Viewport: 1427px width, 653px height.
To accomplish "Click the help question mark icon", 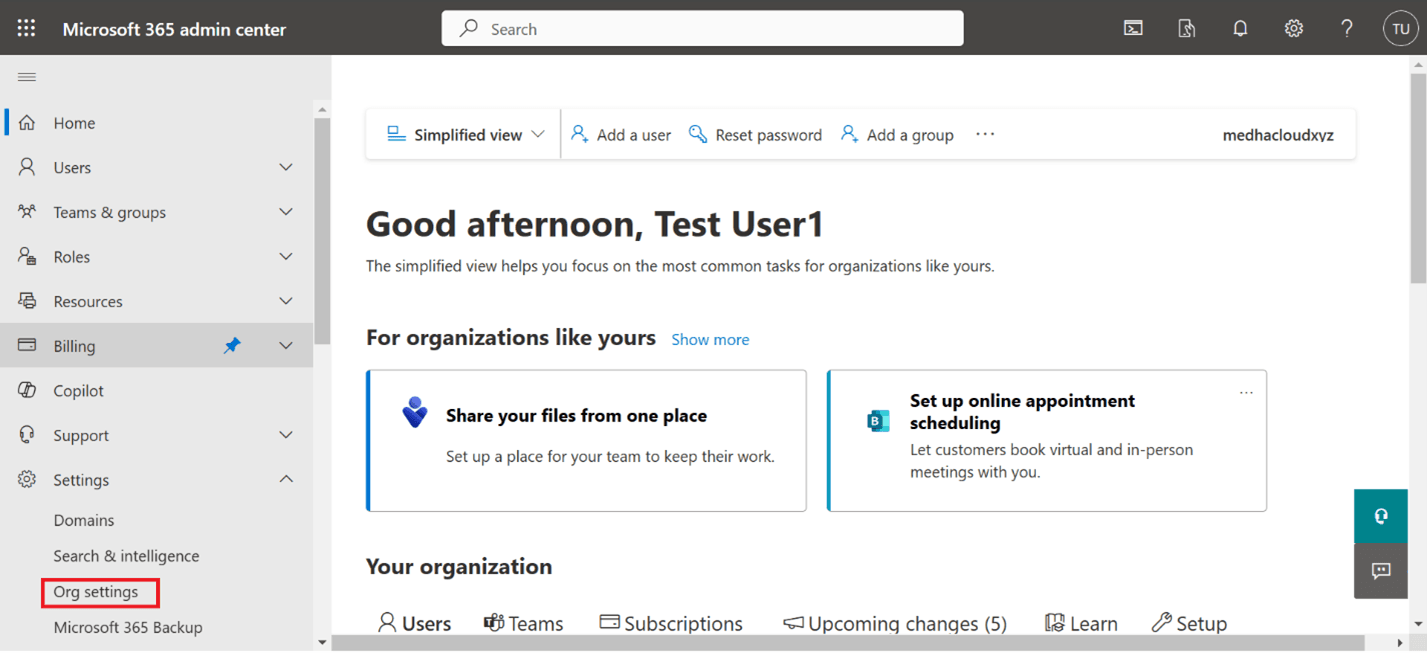I will point(1346,28).
